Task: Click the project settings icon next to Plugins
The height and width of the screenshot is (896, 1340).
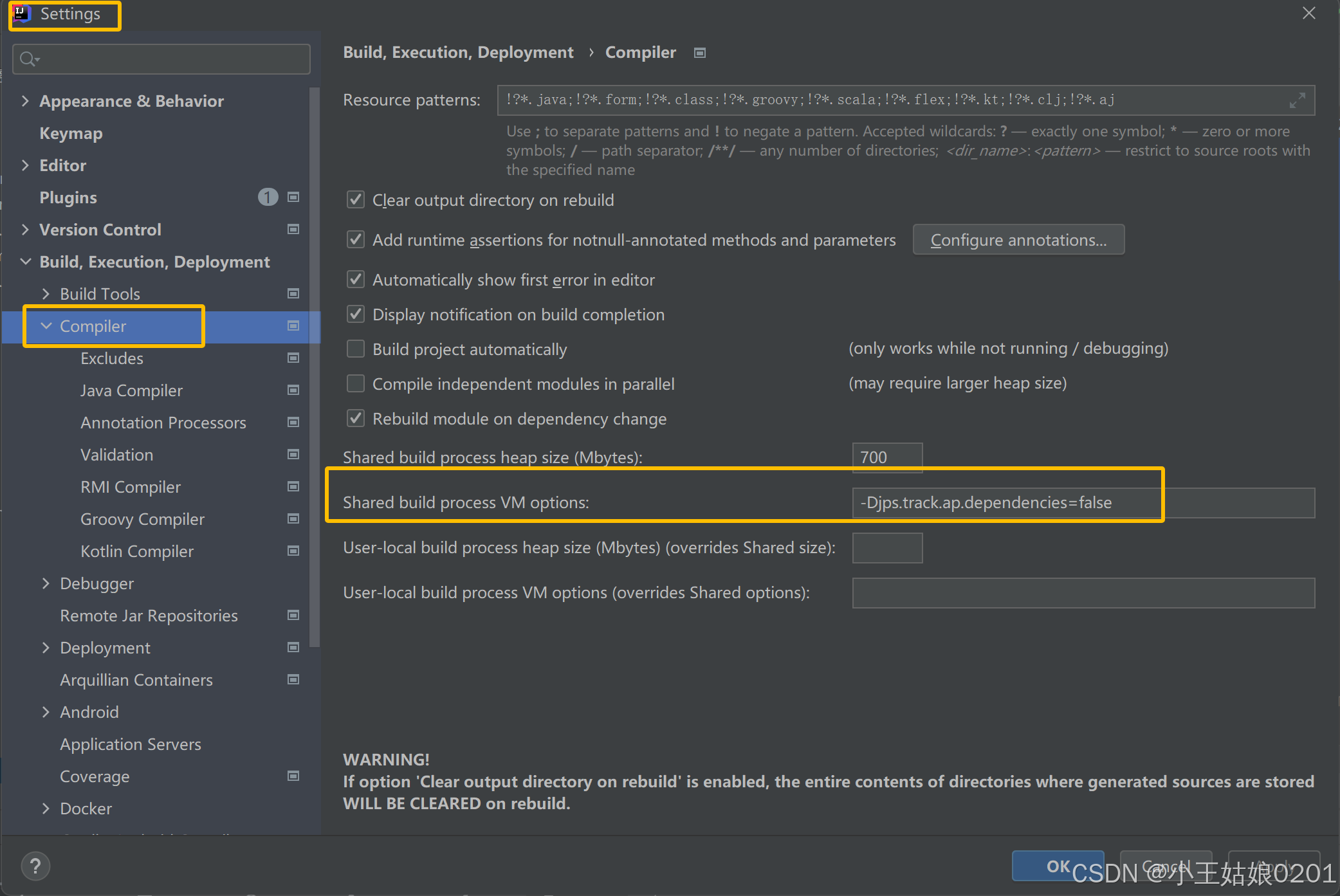Action: point(293,197)
